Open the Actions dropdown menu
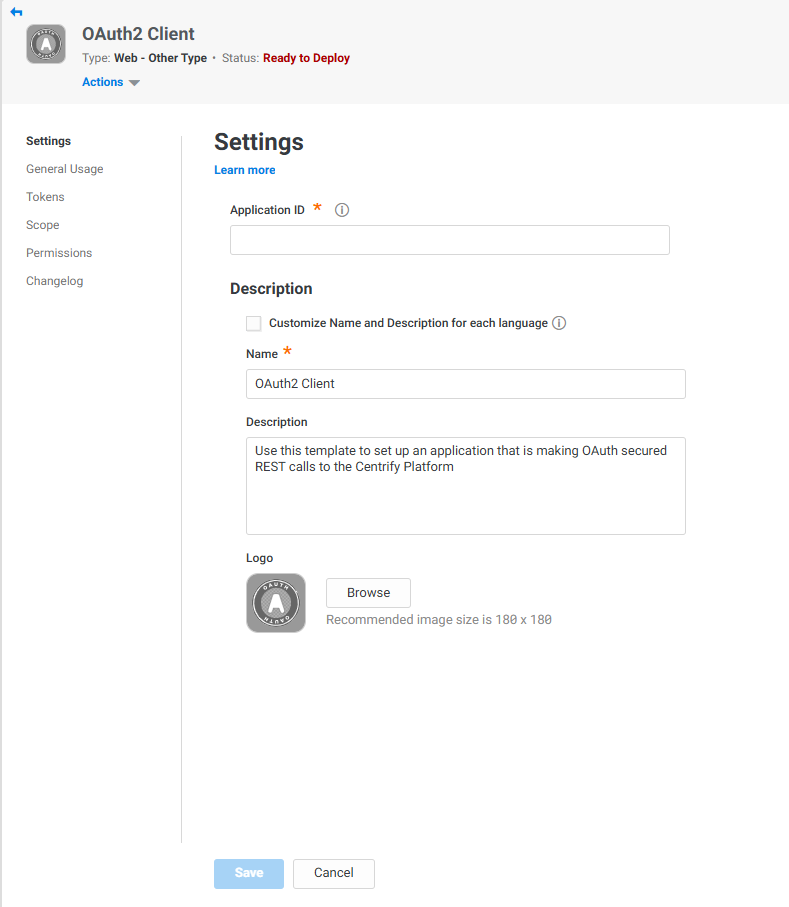Screen dimensions: 789x907 tap(103, 81)
